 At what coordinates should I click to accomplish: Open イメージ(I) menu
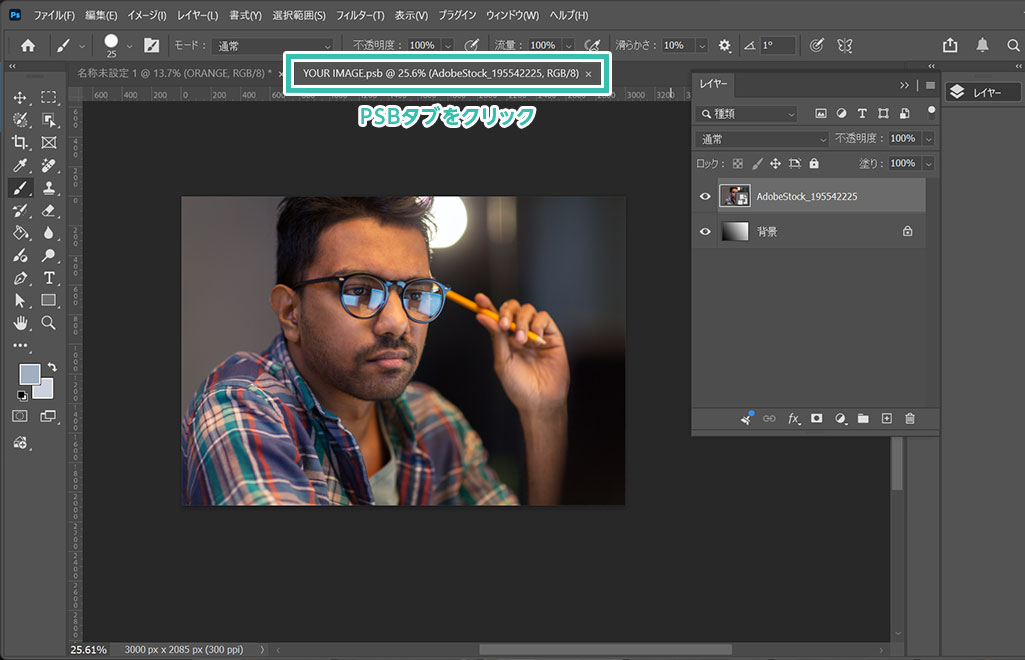[x=146, y=15]
